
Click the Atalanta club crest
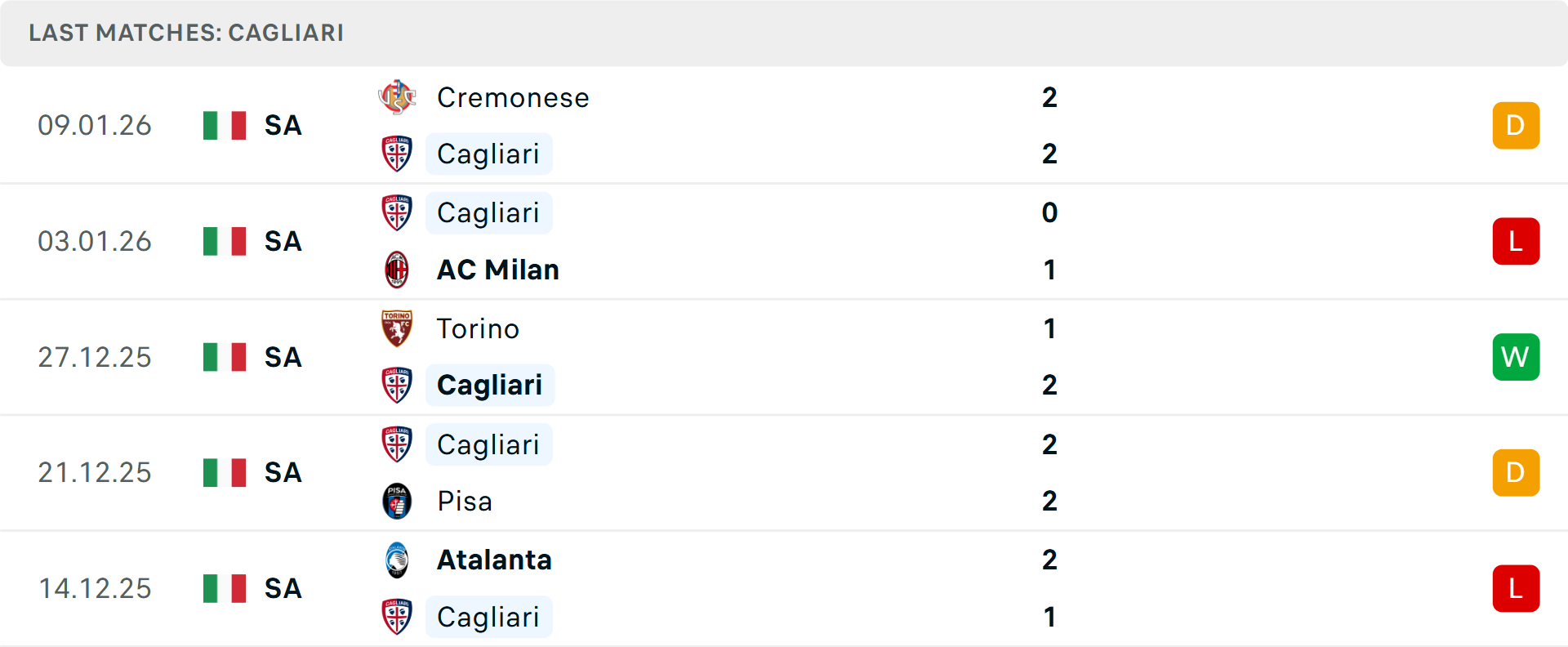(x=397, y=560)
